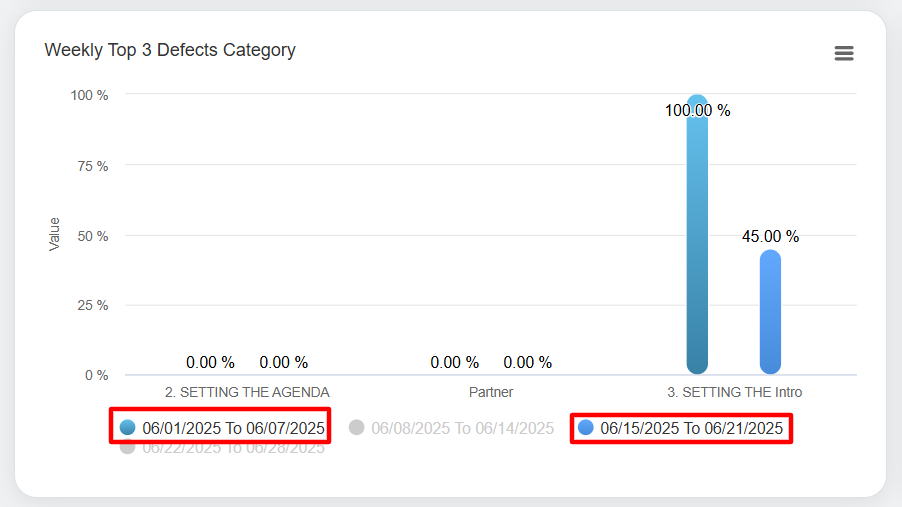
Task: Click the grey 06/08/2025 To 06/14/2025 legend dot
Action: point(357,428)
